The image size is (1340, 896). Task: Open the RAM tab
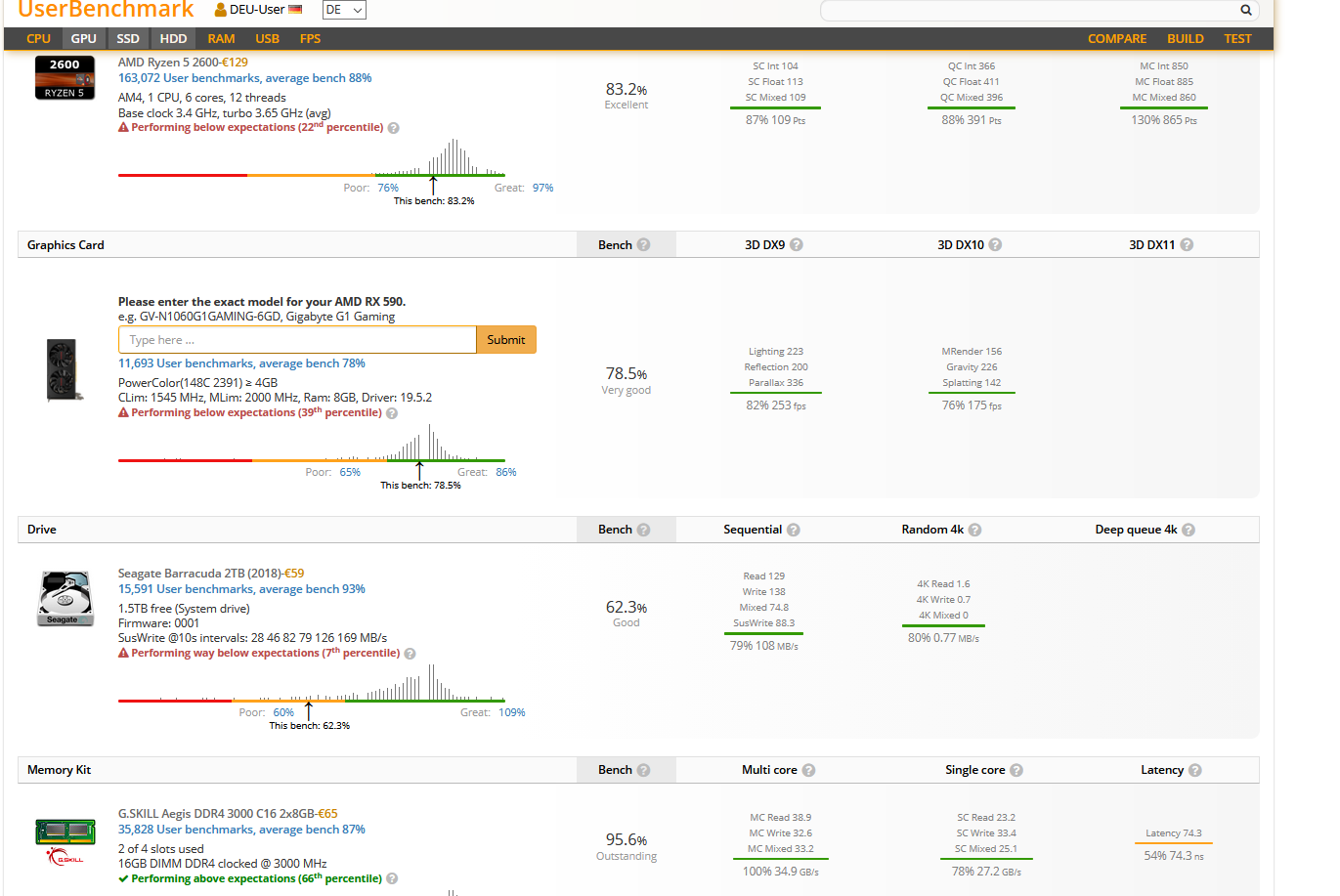coord(221,39)
